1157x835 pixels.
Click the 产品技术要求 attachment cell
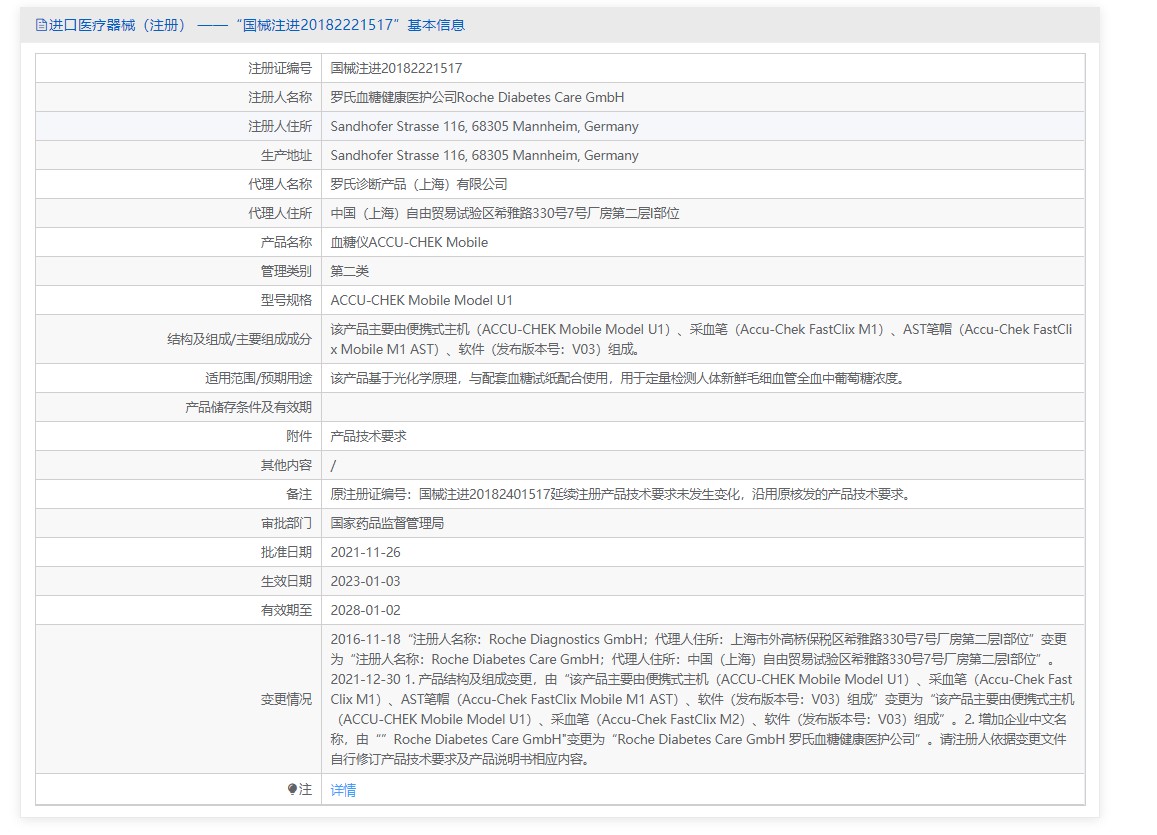(368, 437)
